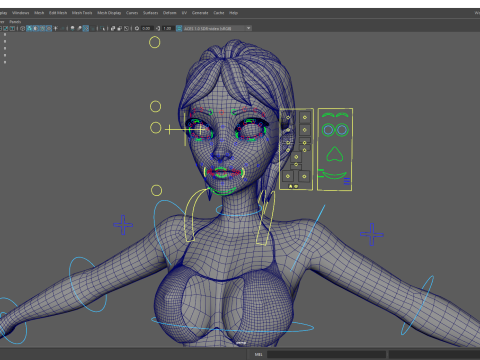Image resolution: width=480 pixels, height=360 pixels.
Task: Select the left eye circle in face picker
Action: [328, 130]
